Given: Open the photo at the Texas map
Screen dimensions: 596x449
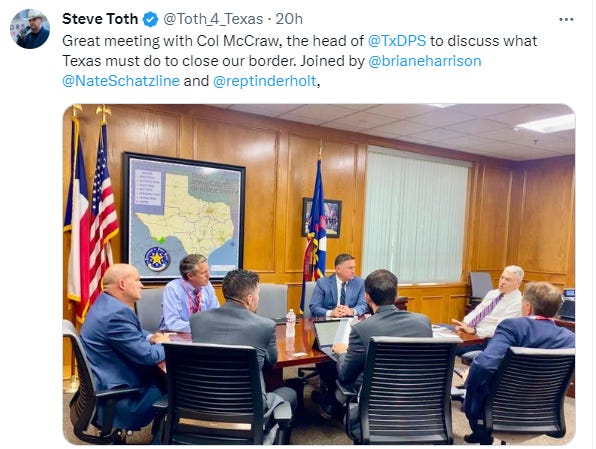Looking at the screenshot, I should click(x=184, y=216).
